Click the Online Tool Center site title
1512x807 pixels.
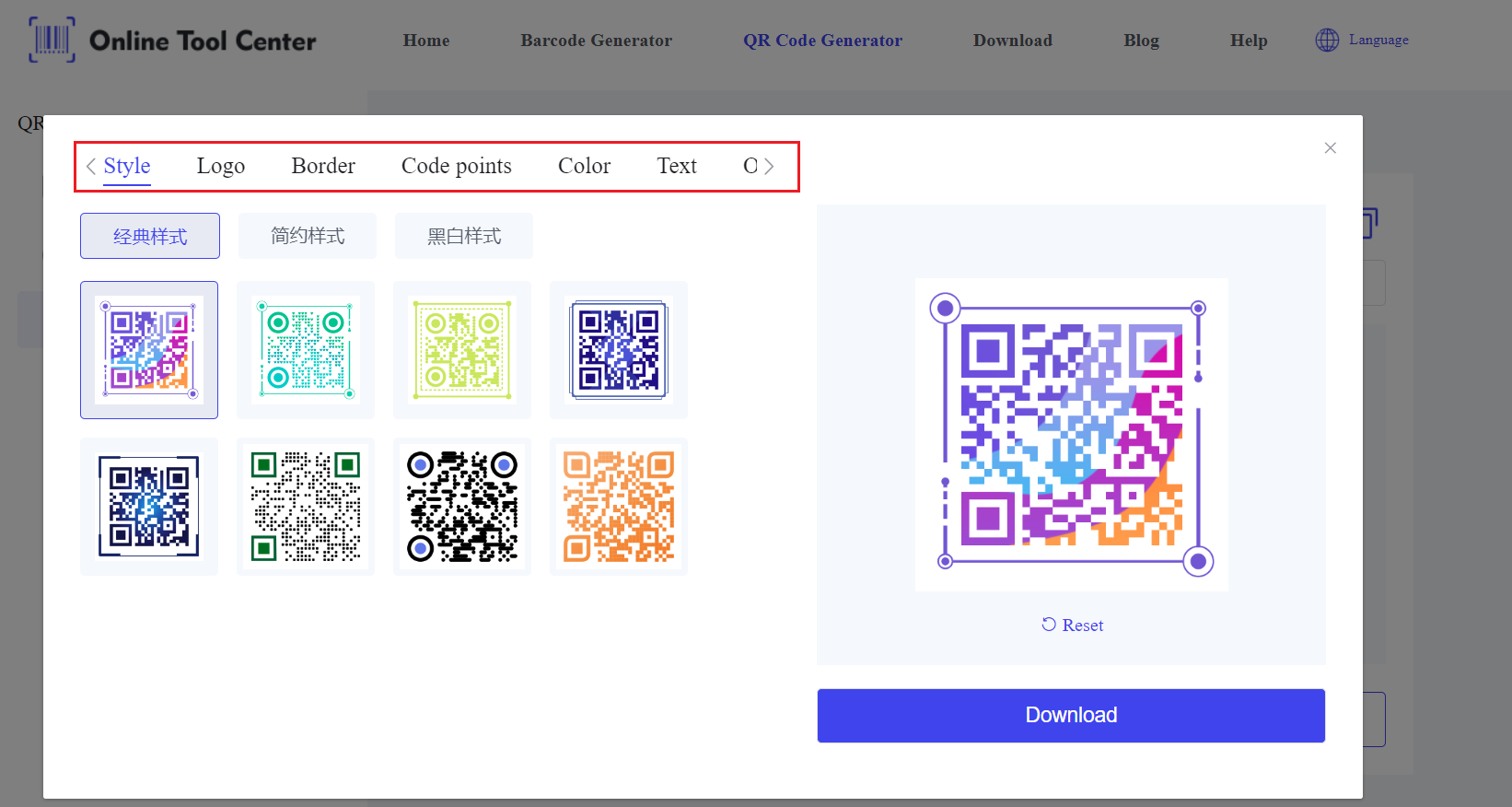(203, 41)
